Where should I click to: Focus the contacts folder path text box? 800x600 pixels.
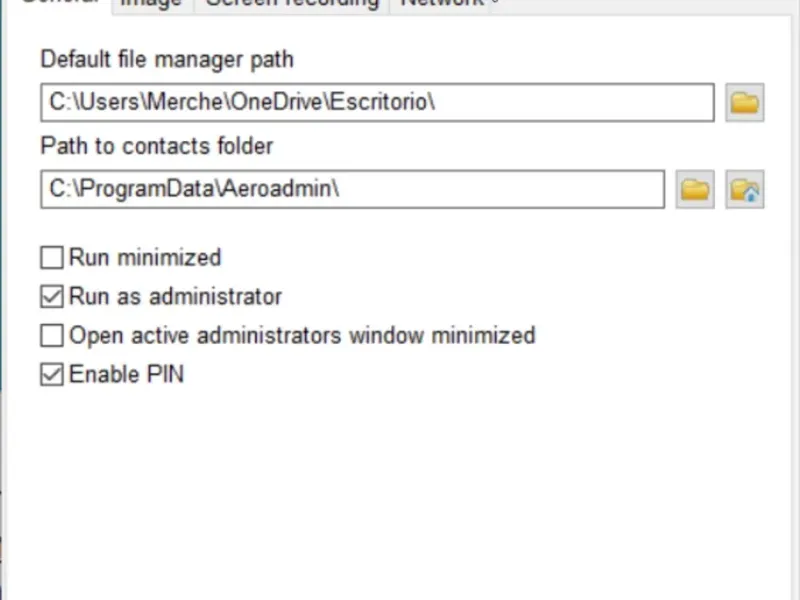tap(353, 189)
